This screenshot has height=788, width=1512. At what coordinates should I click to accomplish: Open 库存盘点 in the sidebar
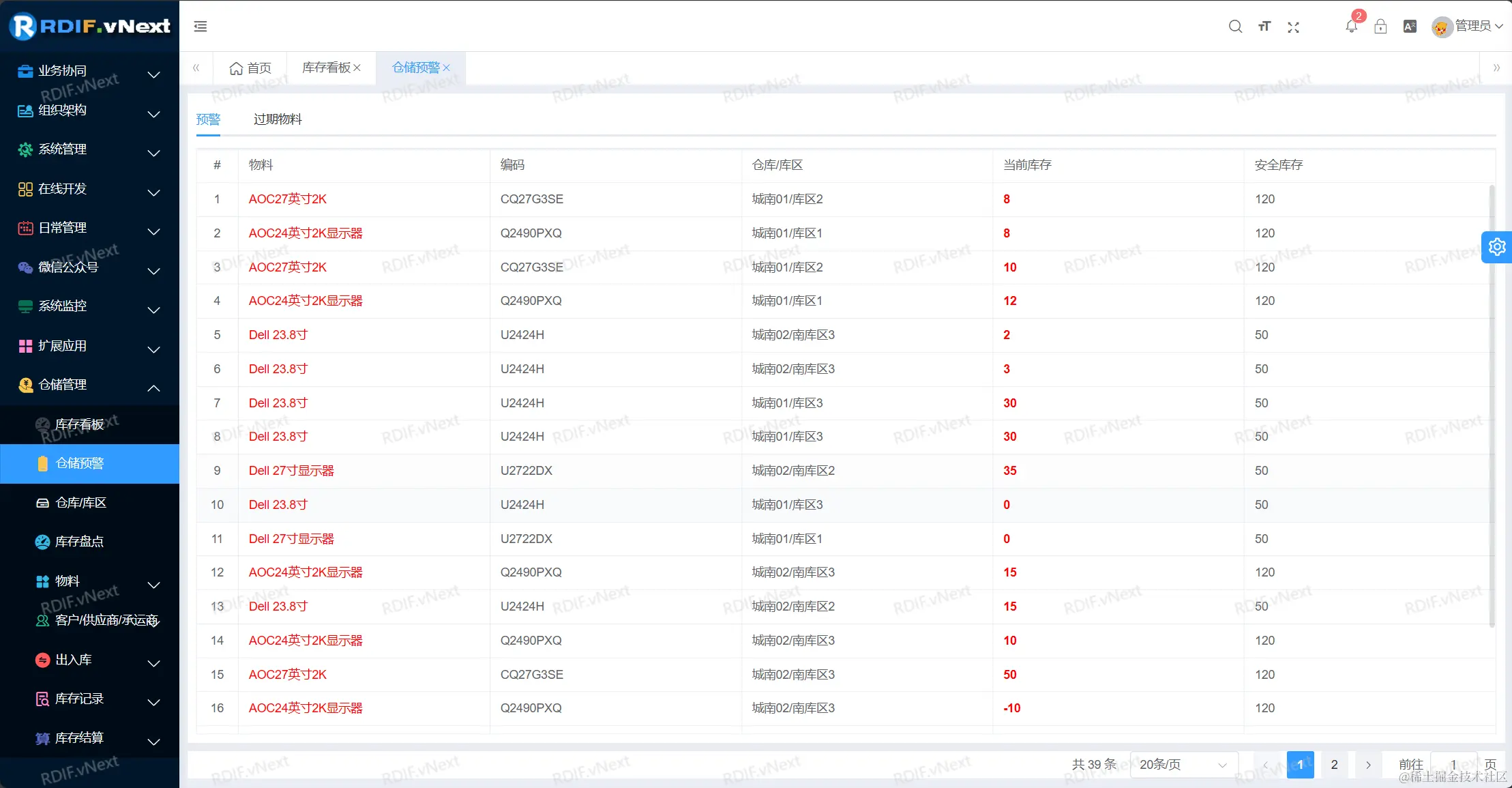79,542
